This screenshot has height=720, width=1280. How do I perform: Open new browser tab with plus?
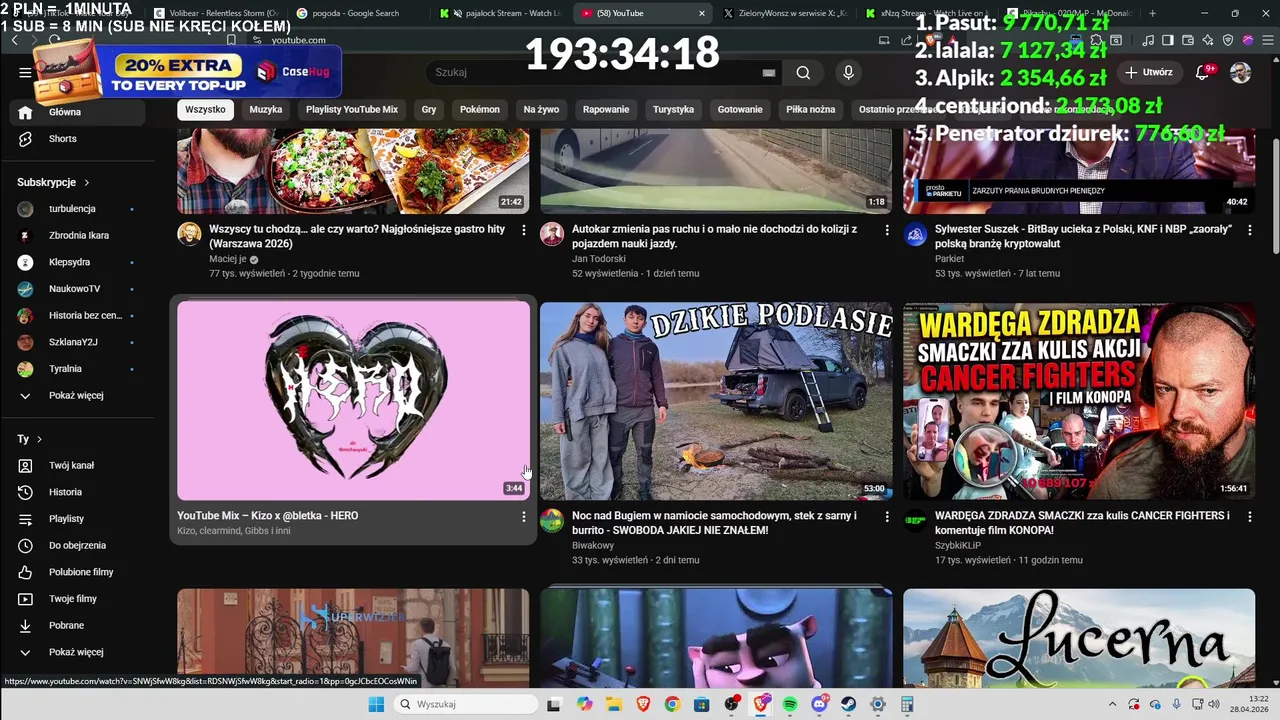coord(1152,13)
